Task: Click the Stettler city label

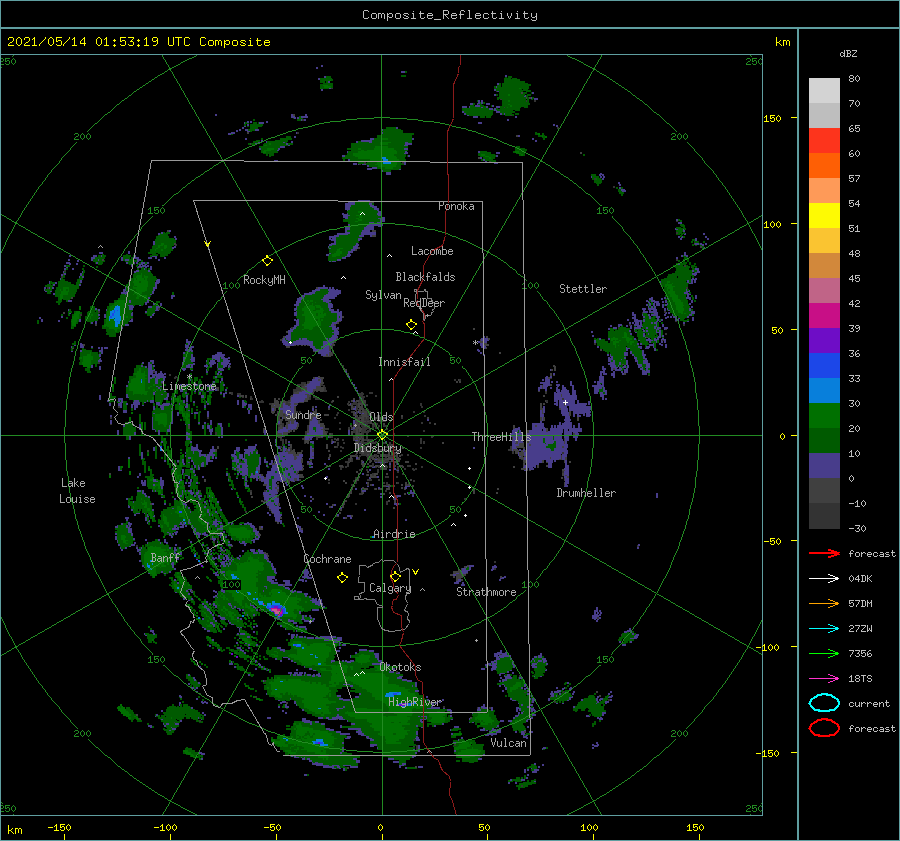Action: (583, 289)
